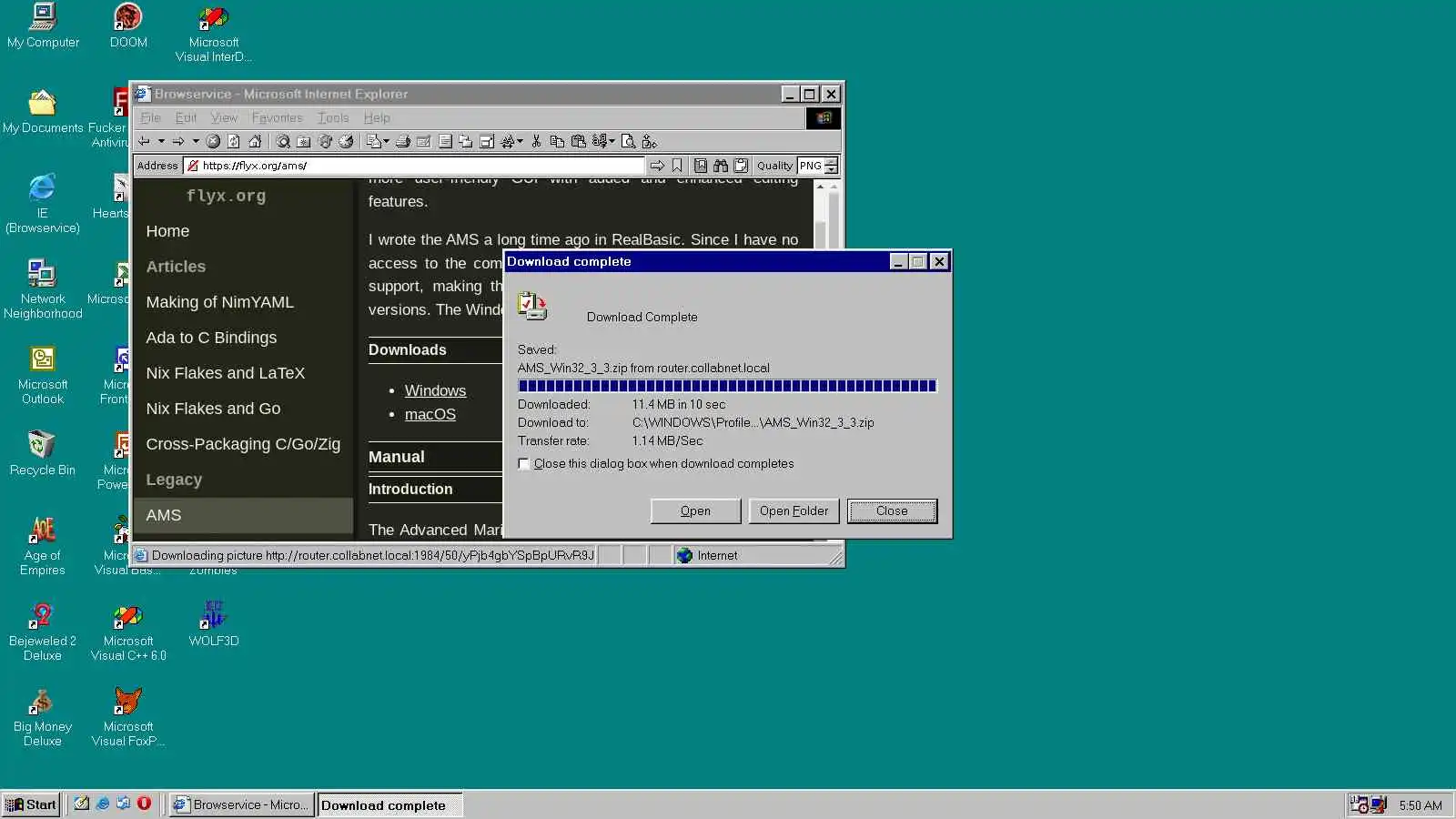1456x819 pixels.
Task: Open the DOOM desktop icon
Action: click(x=128, y=26)
